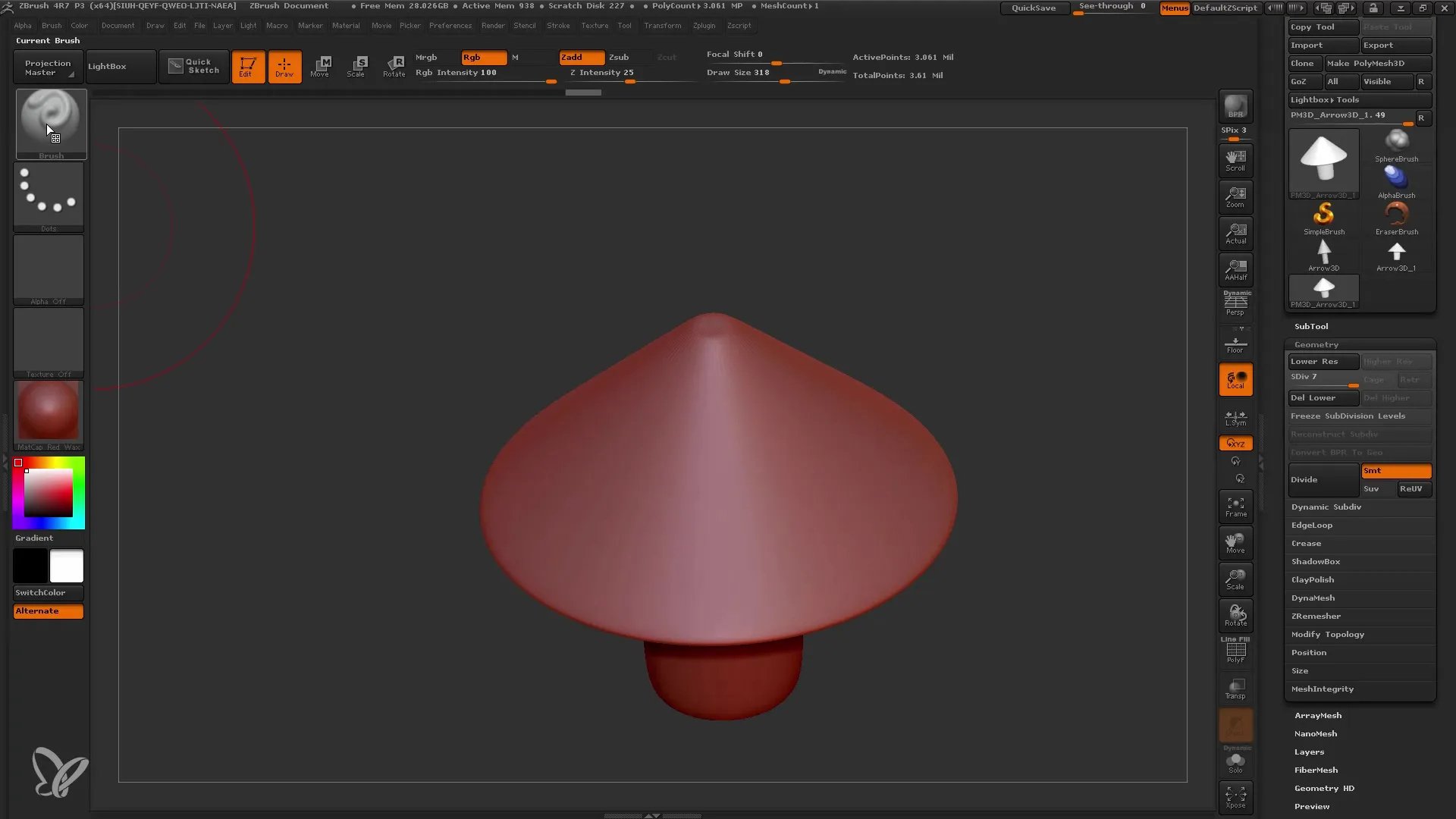Expand the Modify Topology section
Viewport: 1456px width, 819px height.
pos(1327,634)
